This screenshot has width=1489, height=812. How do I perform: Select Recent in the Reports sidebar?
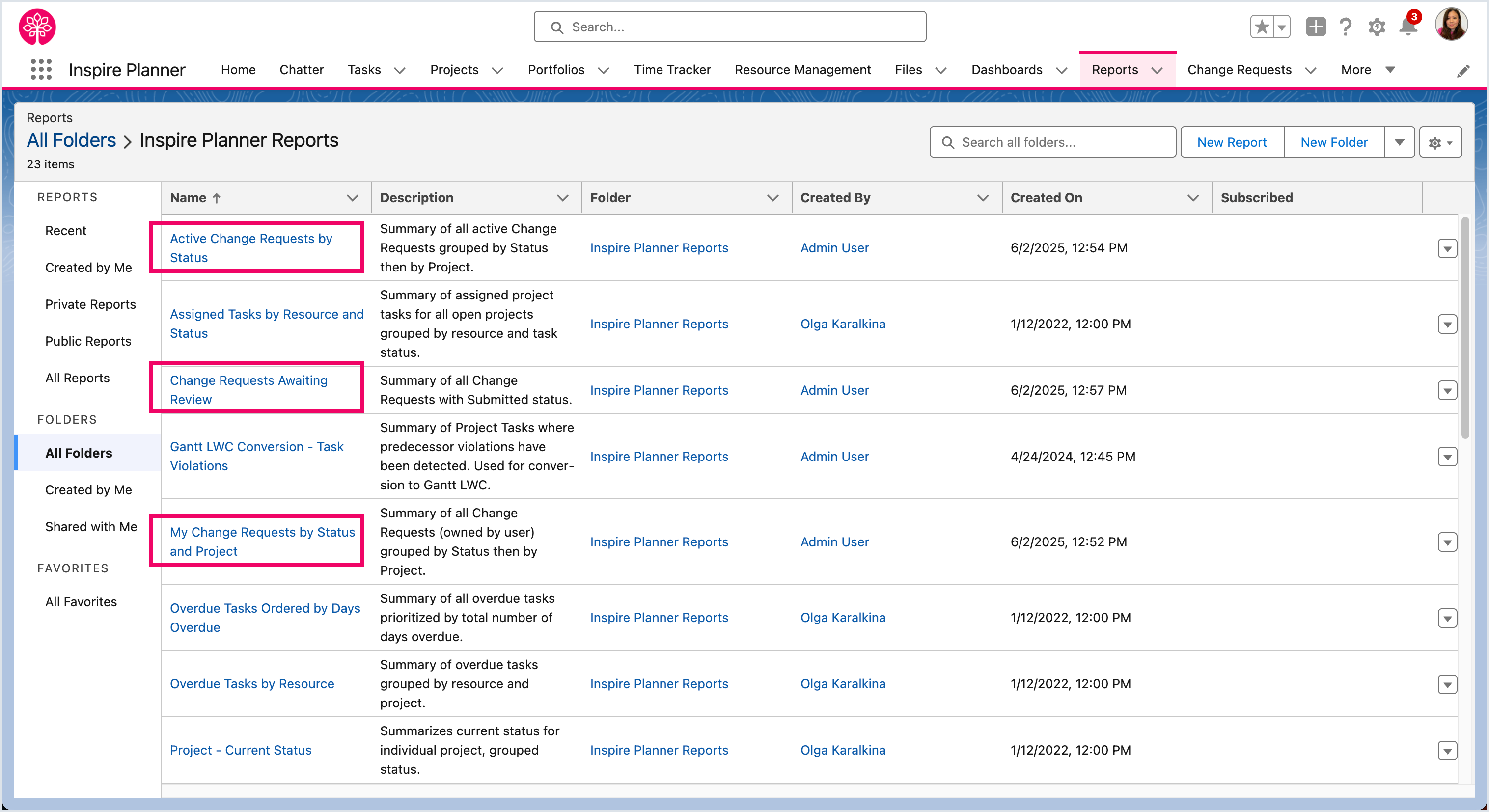[x=65, y=231]
